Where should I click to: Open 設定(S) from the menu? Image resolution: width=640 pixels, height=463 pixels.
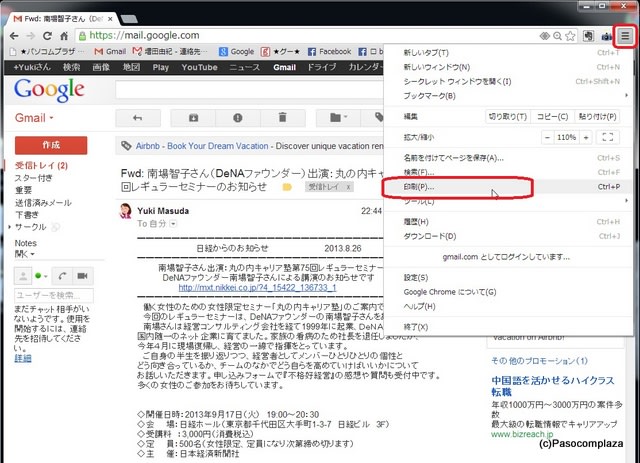[509, 278]
